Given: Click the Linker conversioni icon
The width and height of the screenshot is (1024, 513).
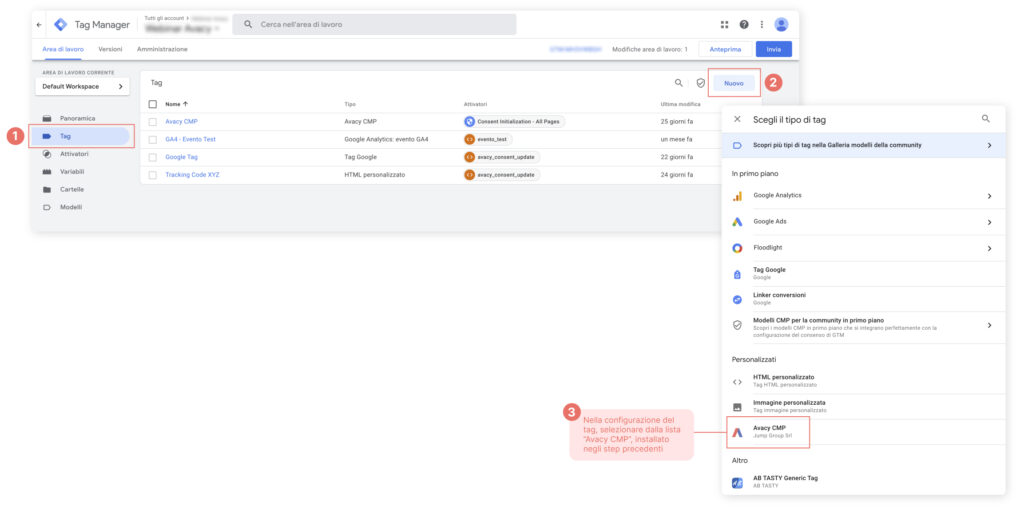Looking at the screenshot, I should pos(737,300).
